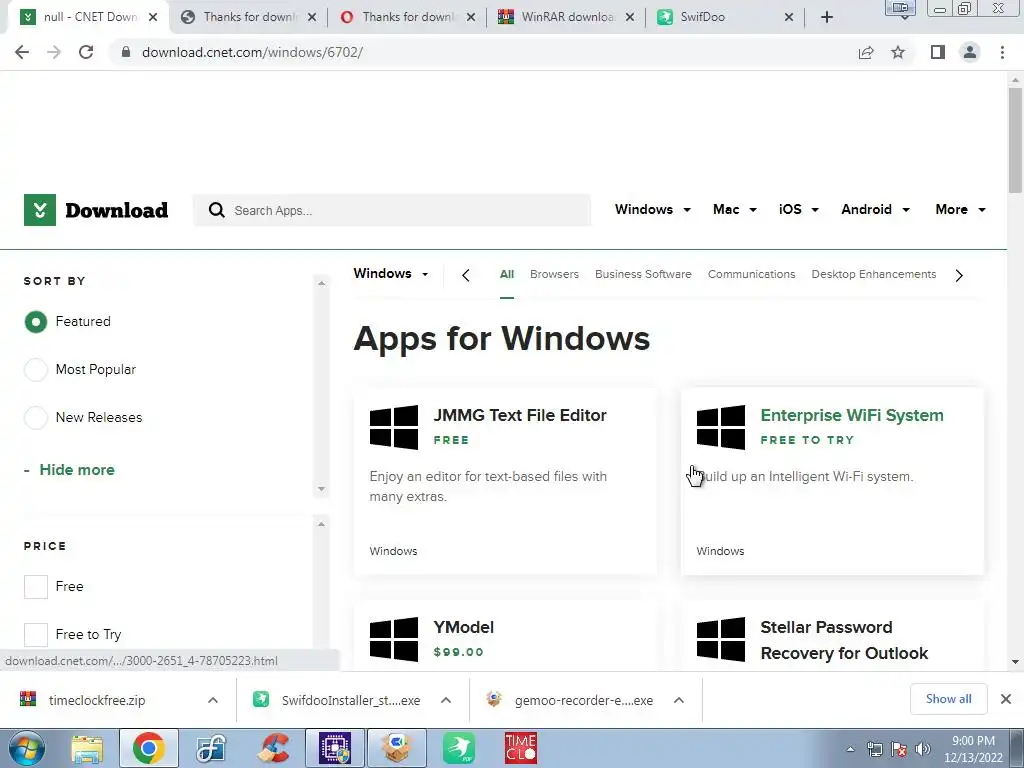Viewport: 1024px width, 768px height.
Task: Switch to the WinRAR download tab
Action: 566,17
